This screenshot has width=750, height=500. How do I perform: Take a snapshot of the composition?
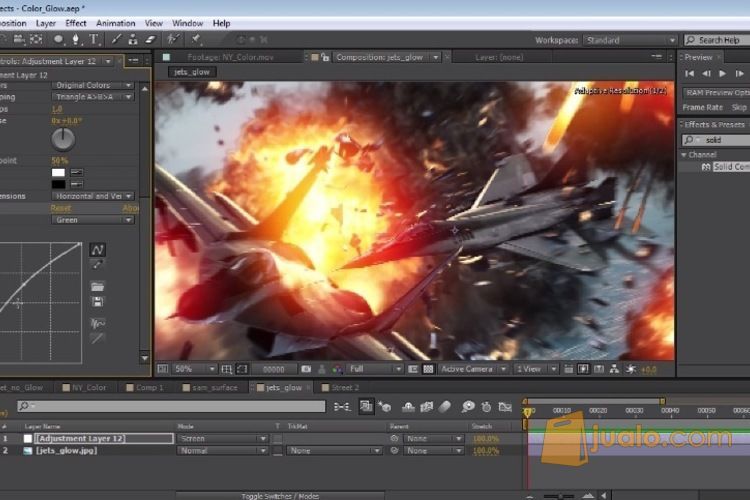tap(306, 369)
